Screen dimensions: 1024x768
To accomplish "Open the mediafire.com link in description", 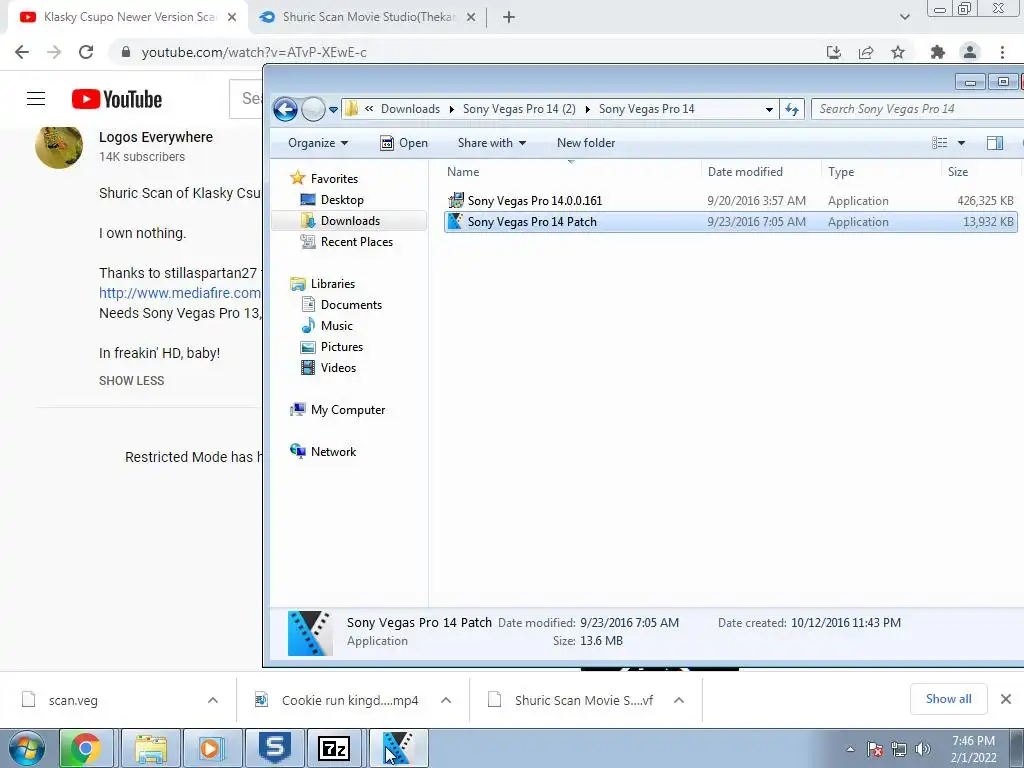I will 180,293.
